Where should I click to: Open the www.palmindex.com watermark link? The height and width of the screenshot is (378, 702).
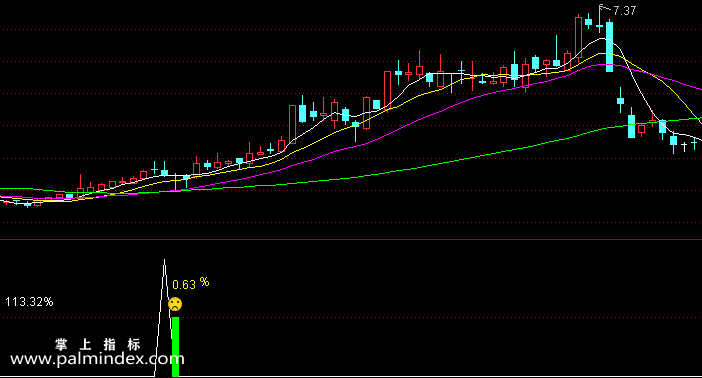[97, 359]
